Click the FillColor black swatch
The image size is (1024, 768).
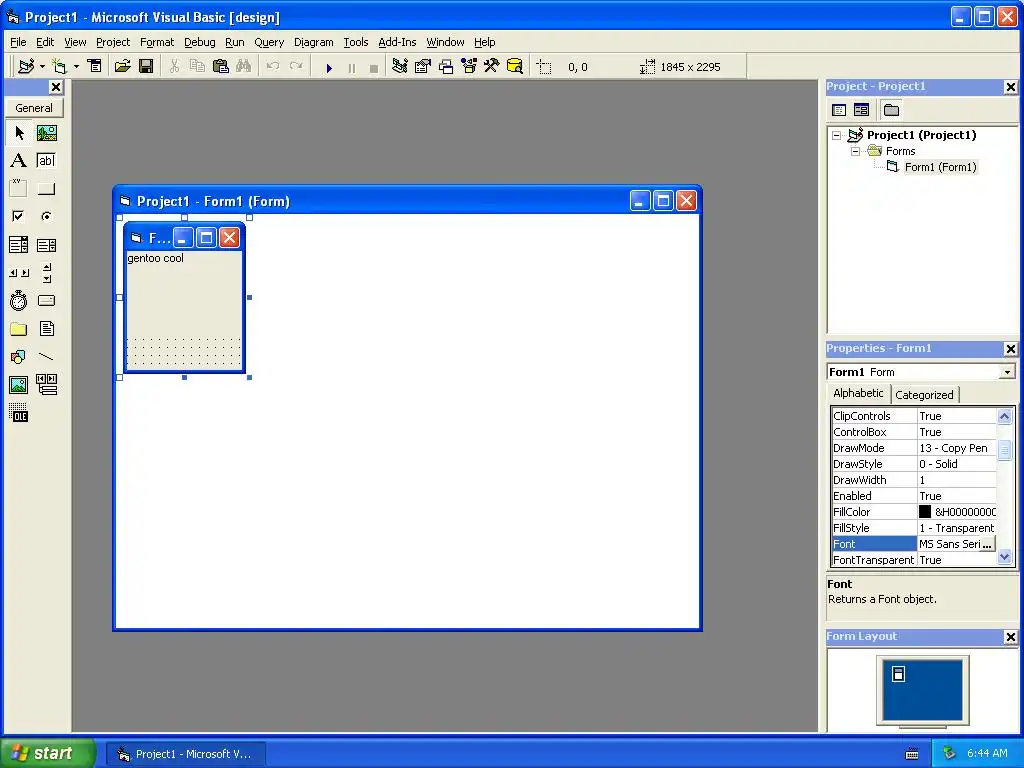coord(925,511)
